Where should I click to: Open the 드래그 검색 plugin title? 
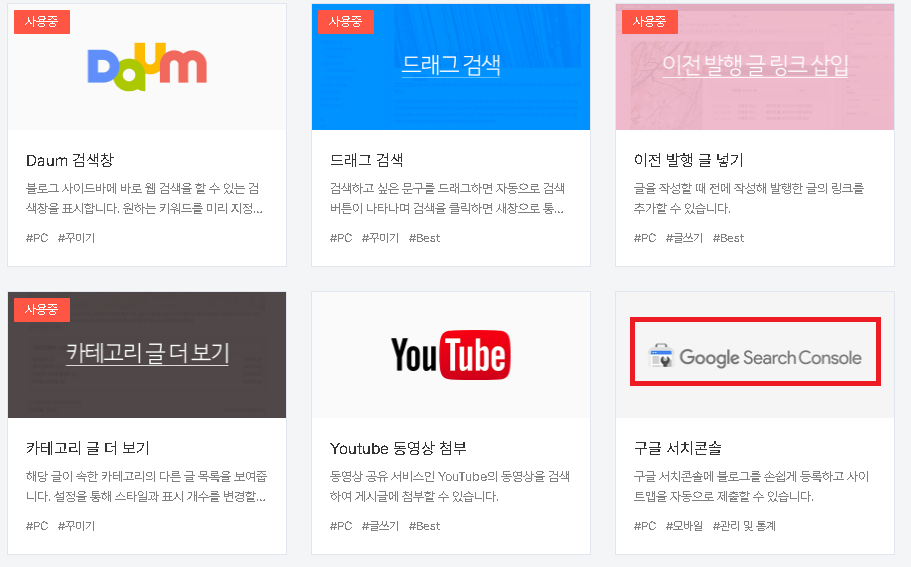point(366,160)
